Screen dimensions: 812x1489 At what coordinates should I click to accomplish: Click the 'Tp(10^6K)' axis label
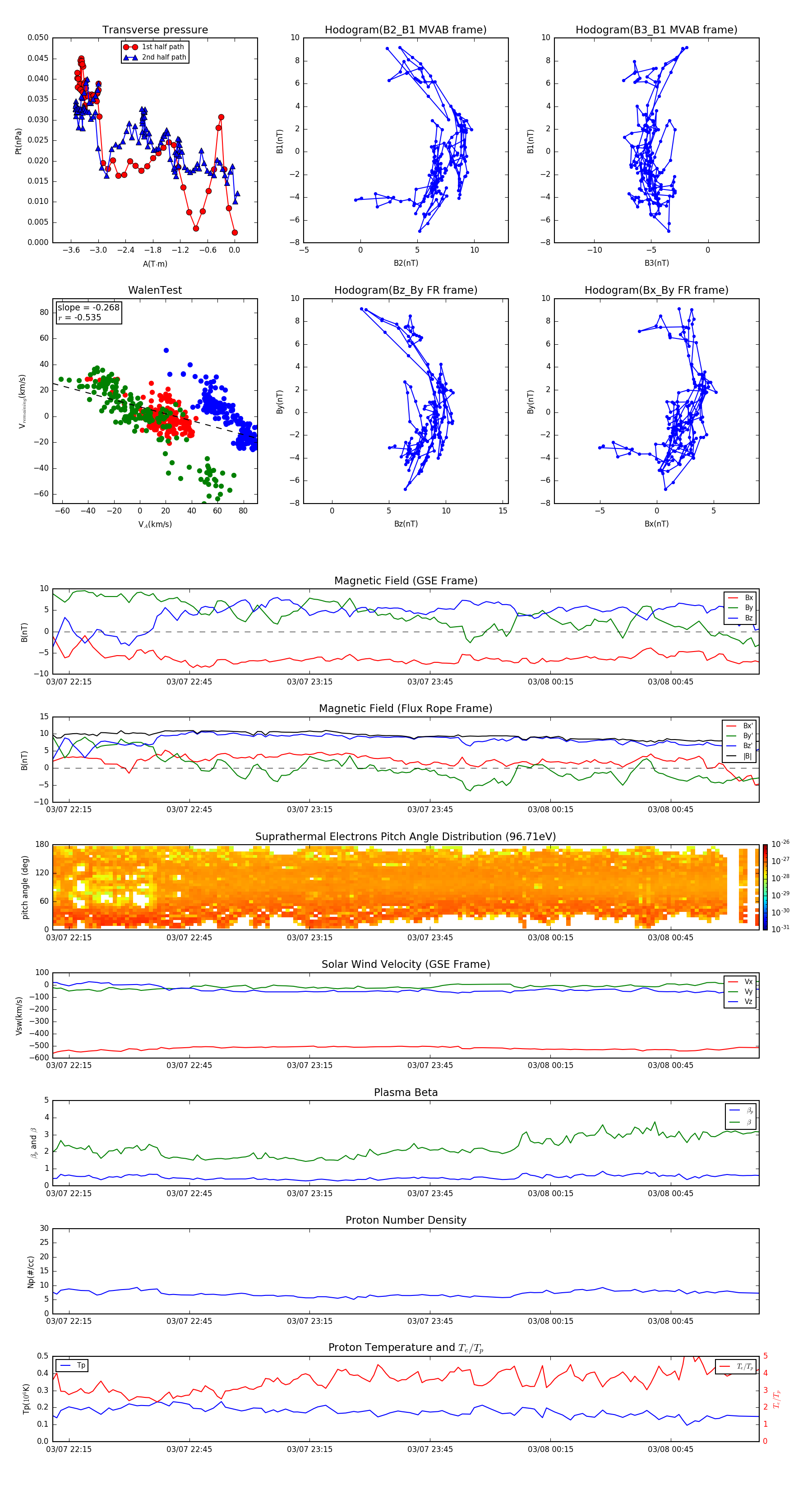[x=26, y=1399]
